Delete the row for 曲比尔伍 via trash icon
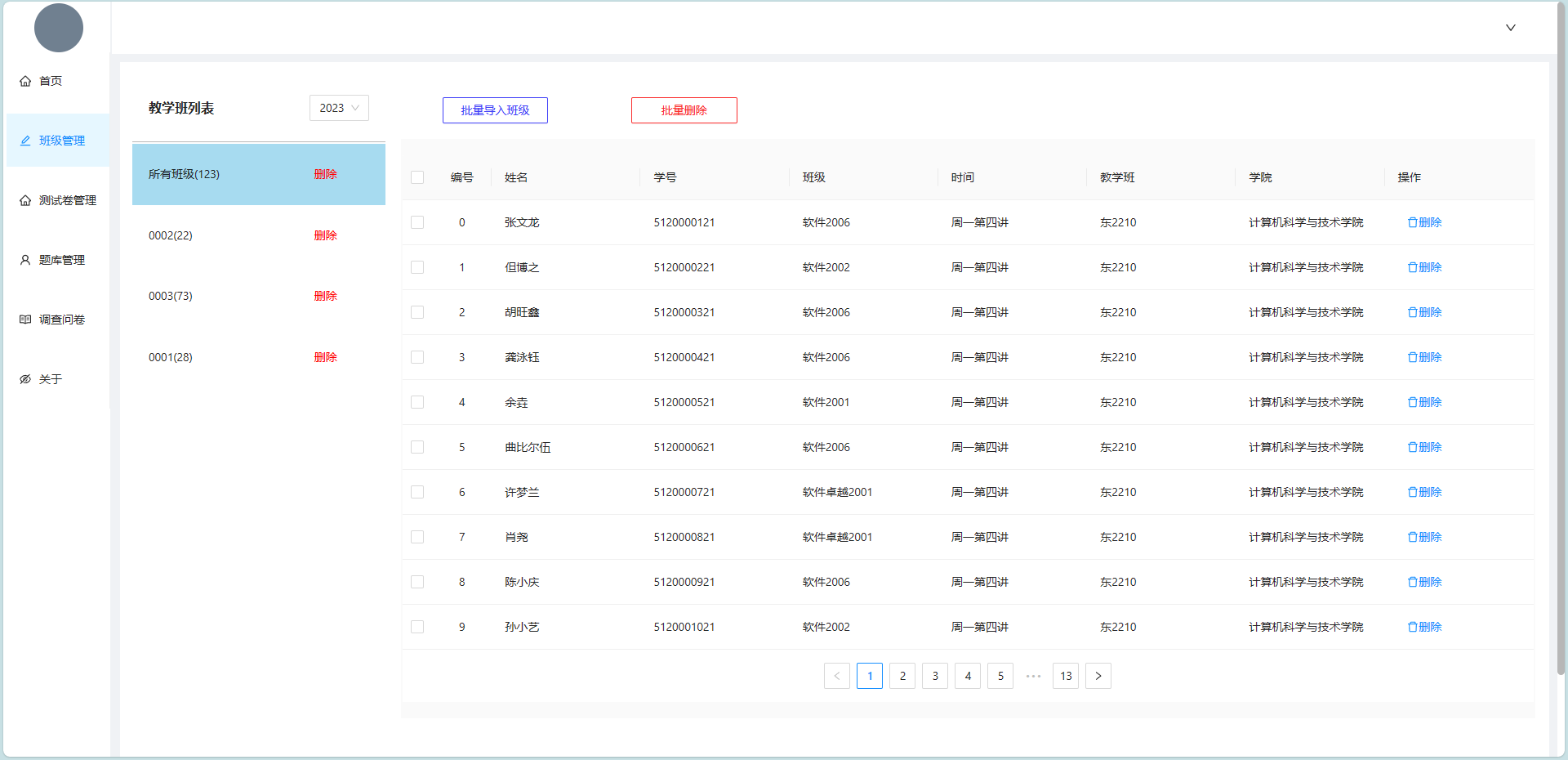Viewport: 1568px width, 760px height. [x=1413, y=447]
